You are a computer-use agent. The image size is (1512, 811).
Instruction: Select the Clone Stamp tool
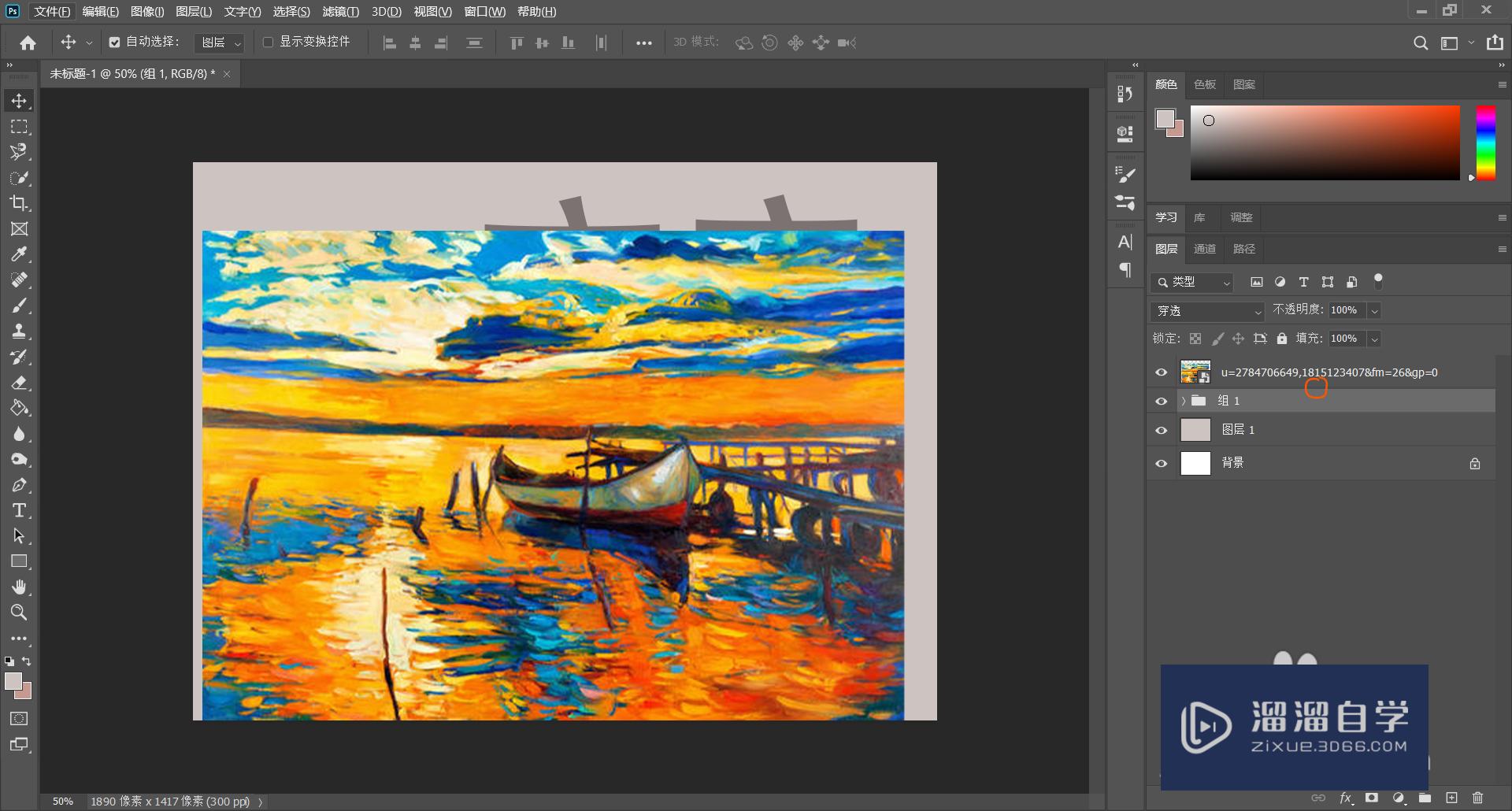20,331
